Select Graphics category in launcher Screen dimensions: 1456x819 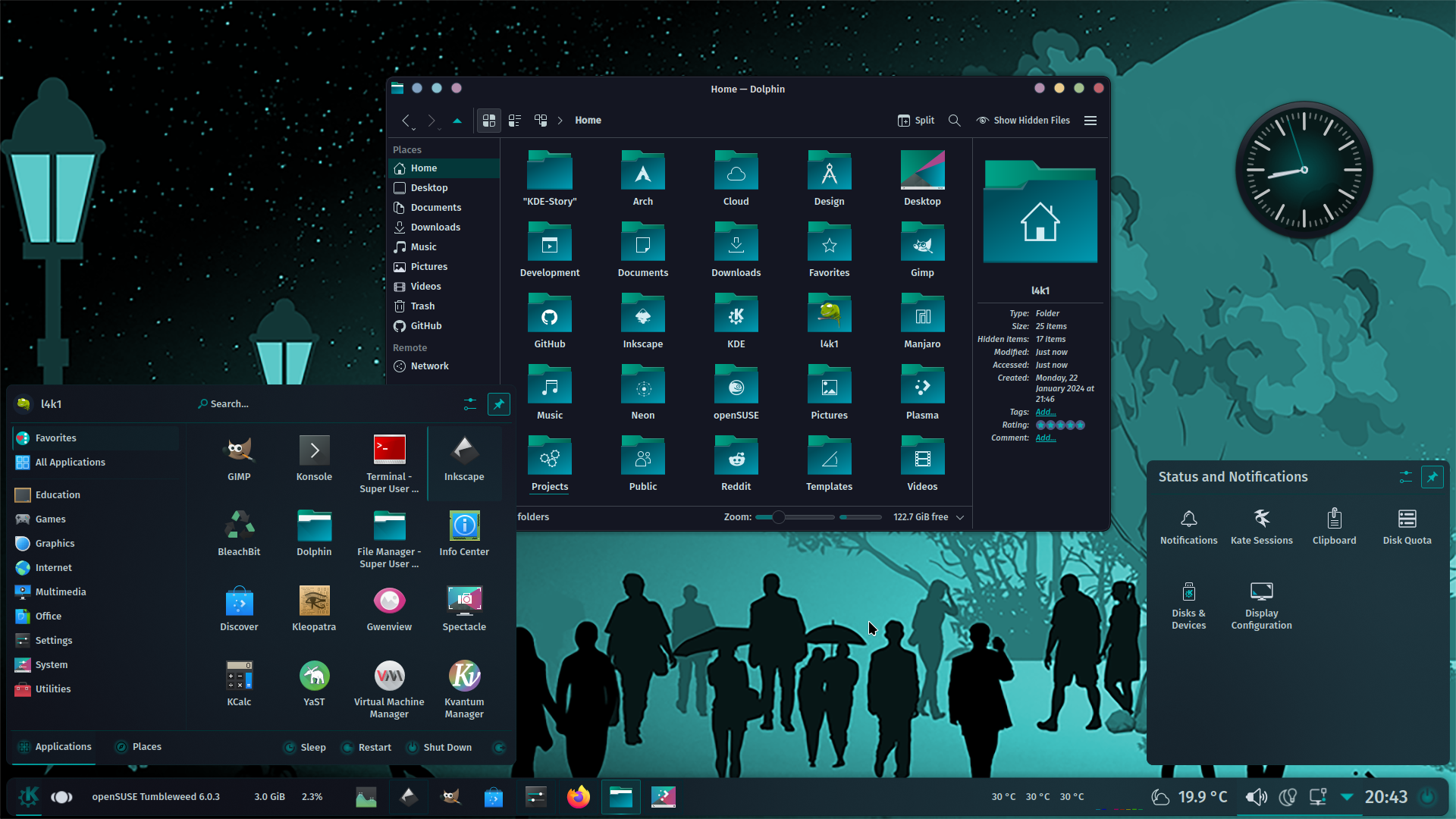tap(96, 543)
